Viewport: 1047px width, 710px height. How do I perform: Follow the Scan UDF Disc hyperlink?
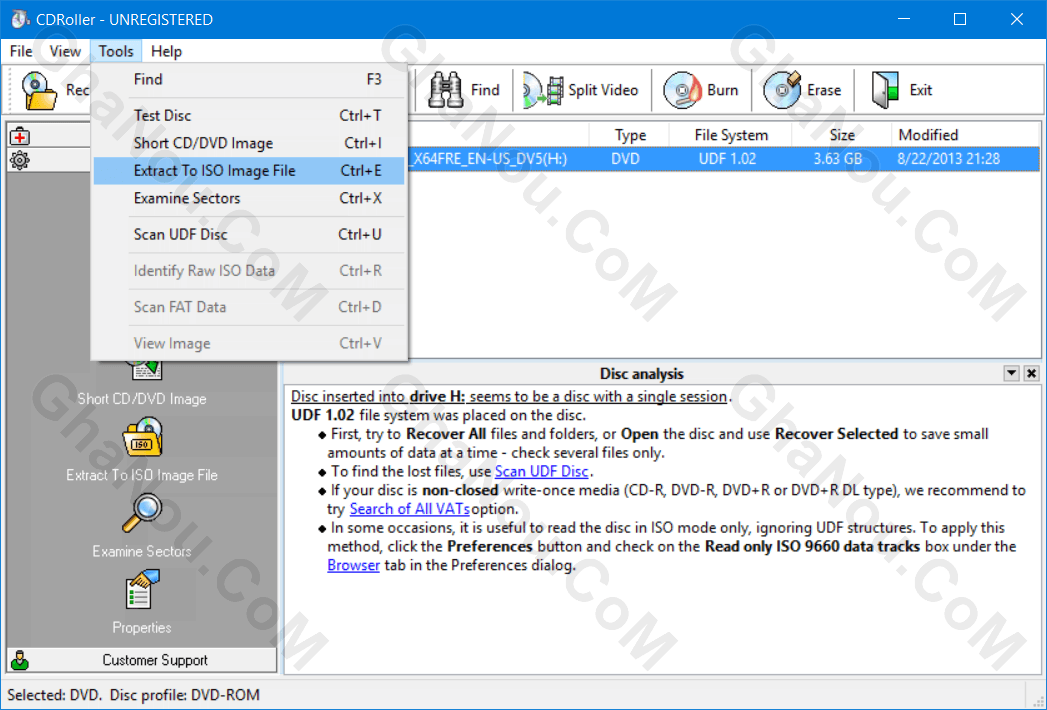pos(542,472)
